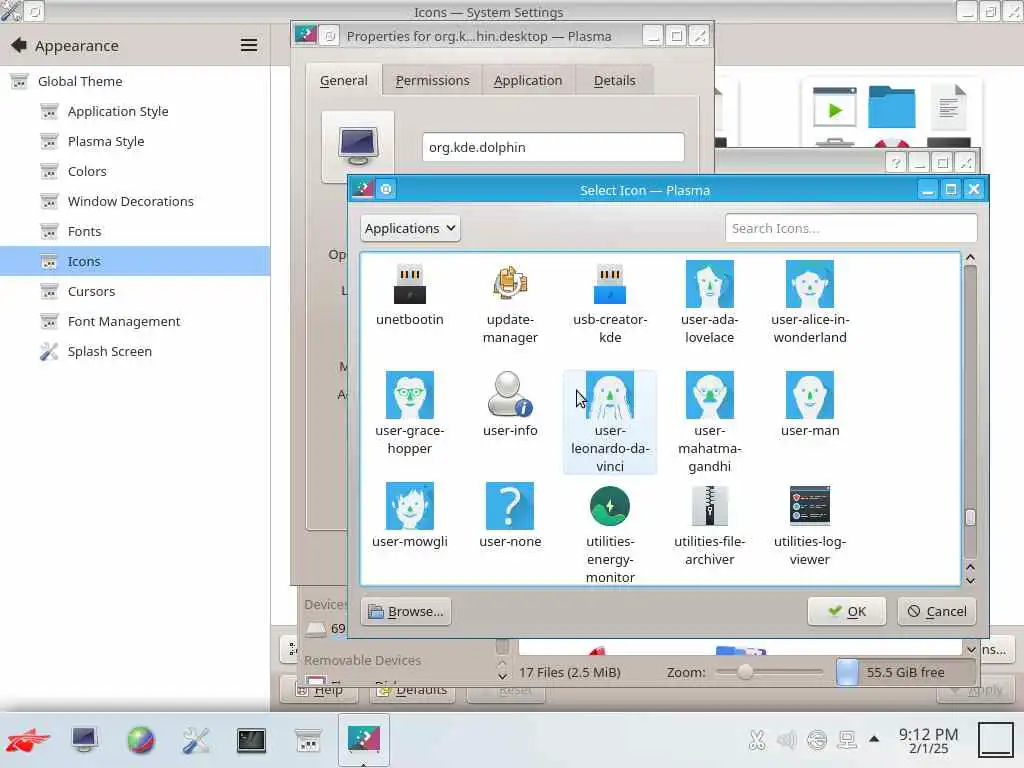The image size is (1024, 768).
Task: Open Global Theme settings
Action: pos(135,81)
